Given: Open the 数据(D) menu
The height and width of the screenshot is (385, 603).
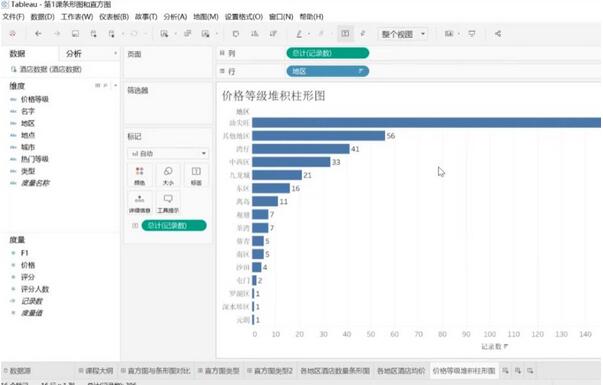Looking at the screenshot, I should [43, 17].
